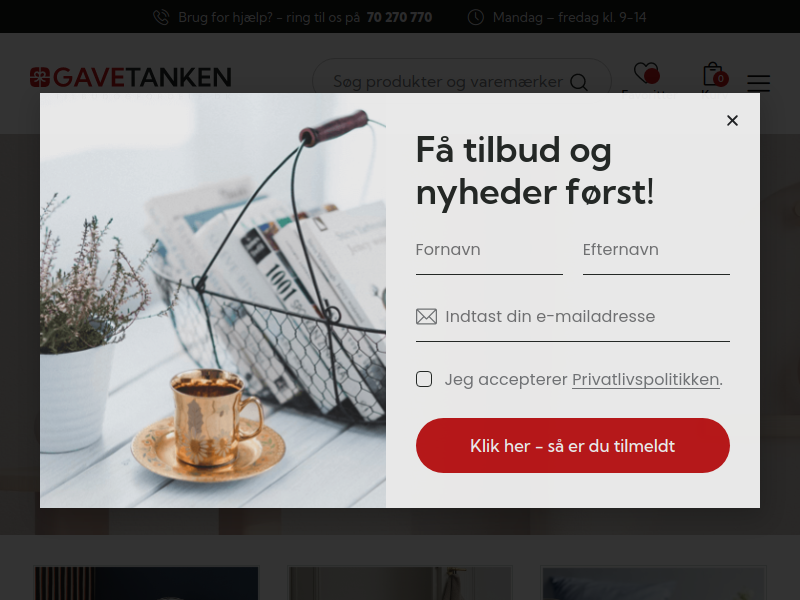This screenshot has height=600, width=800.
Task: Click the search magnifier icon
Action: (579, 82)
